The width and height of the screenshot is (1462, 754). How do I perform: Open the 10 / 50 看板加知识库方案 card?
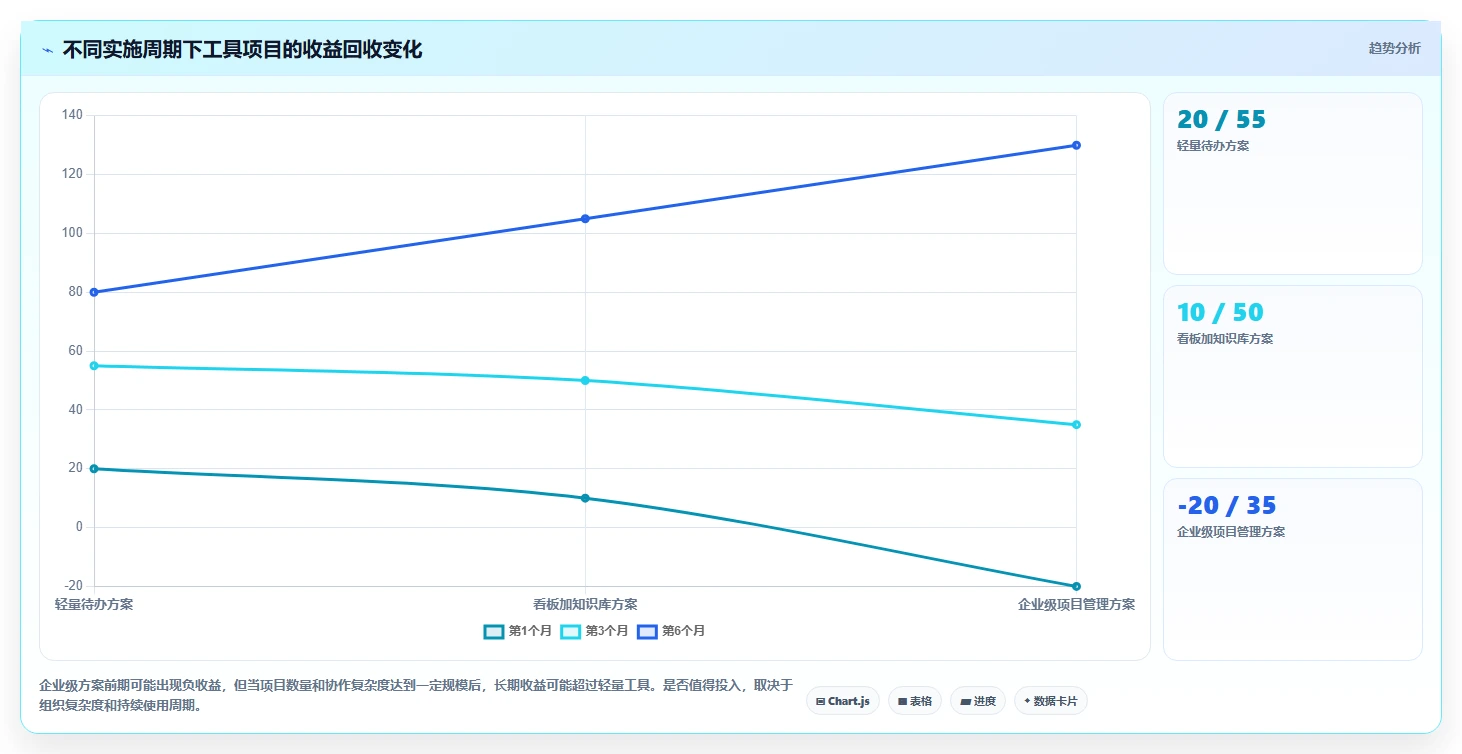pyautogui.click(x=1292, y=376)
